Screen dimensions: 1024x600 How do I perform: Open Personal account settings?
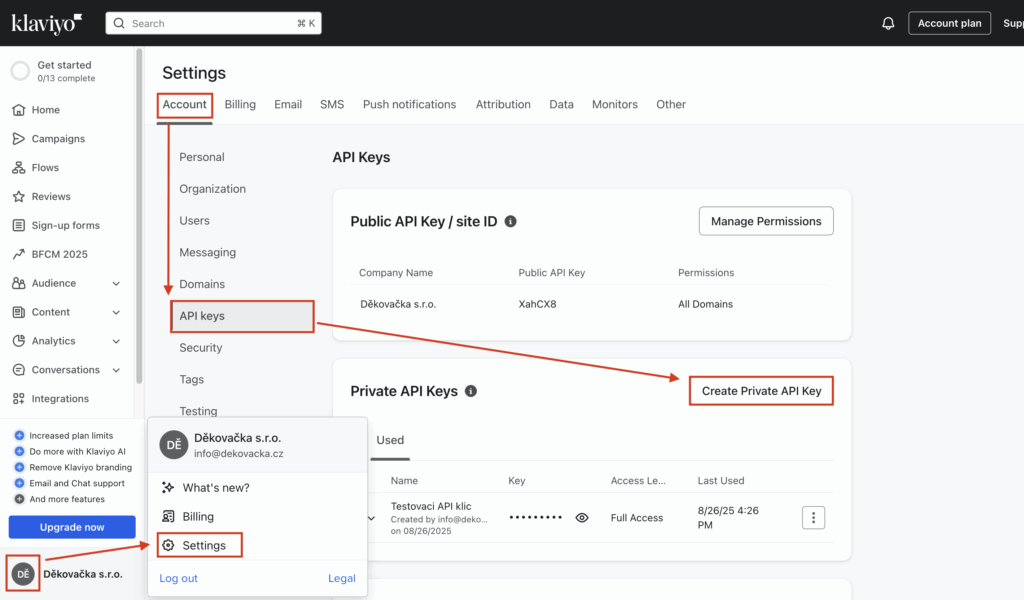202,157
